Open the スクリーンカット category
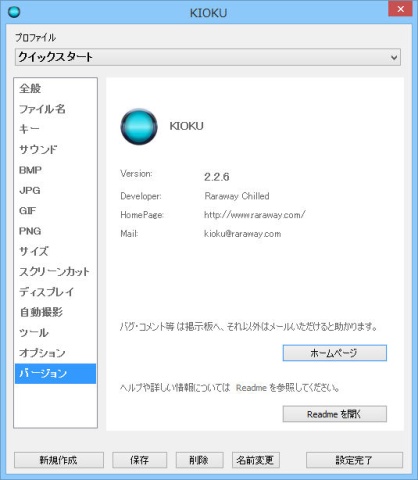The image size is (418, 480). click(x=55, y=272)
